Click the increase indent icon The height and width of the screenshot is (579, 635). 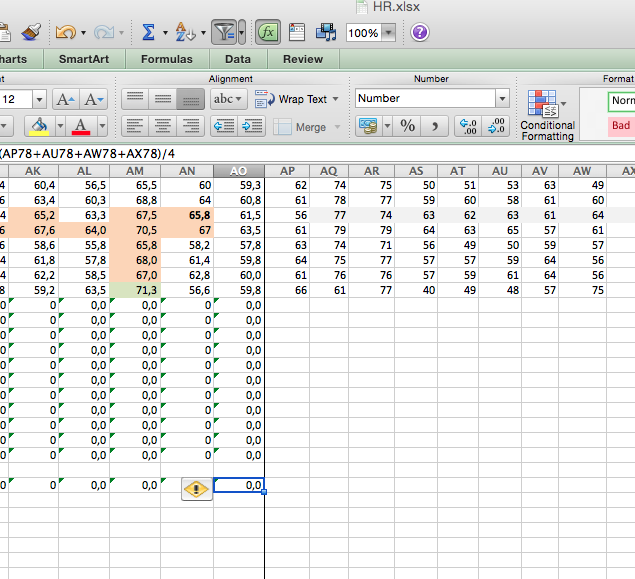[x=252, y=126]
